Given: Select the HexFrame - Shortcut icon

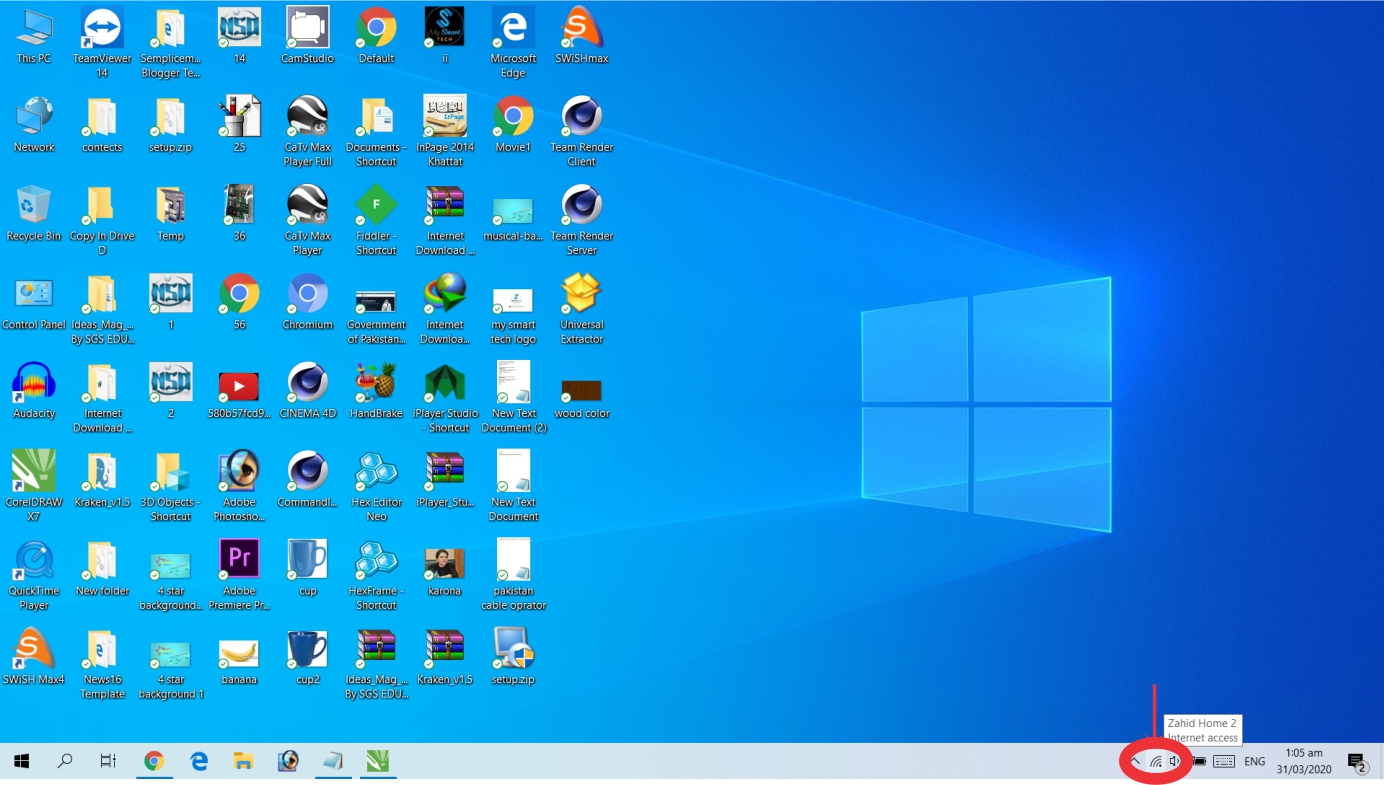Looking at the screenshot, I should tap(376, 576).
